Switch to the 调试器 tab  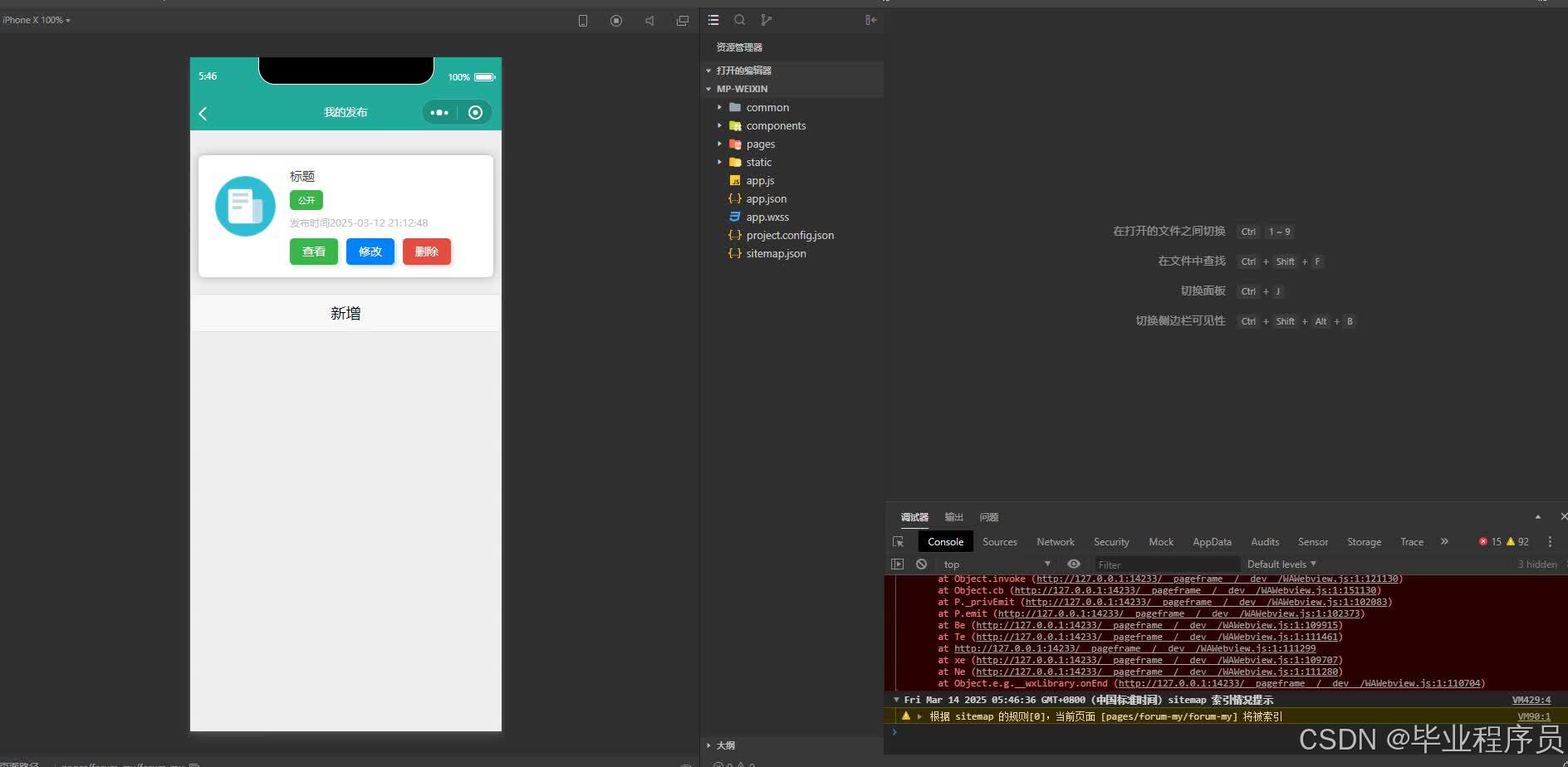(914, 517)
